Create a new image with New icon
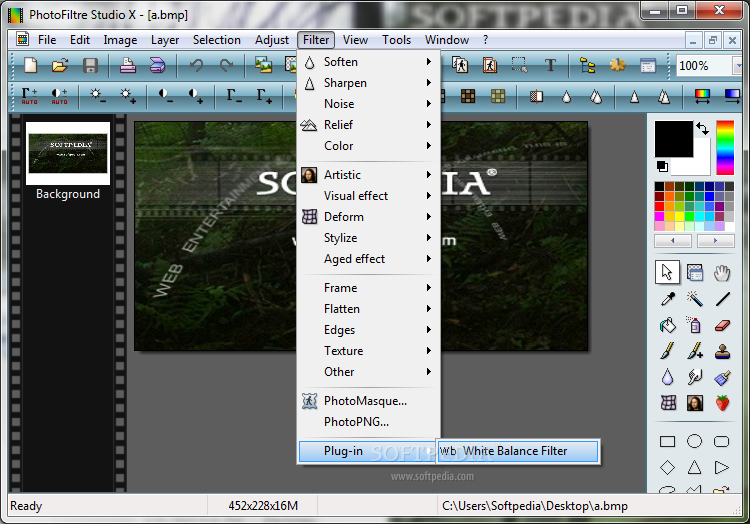This screenshot has height=524, width=750. pos(31,65)
